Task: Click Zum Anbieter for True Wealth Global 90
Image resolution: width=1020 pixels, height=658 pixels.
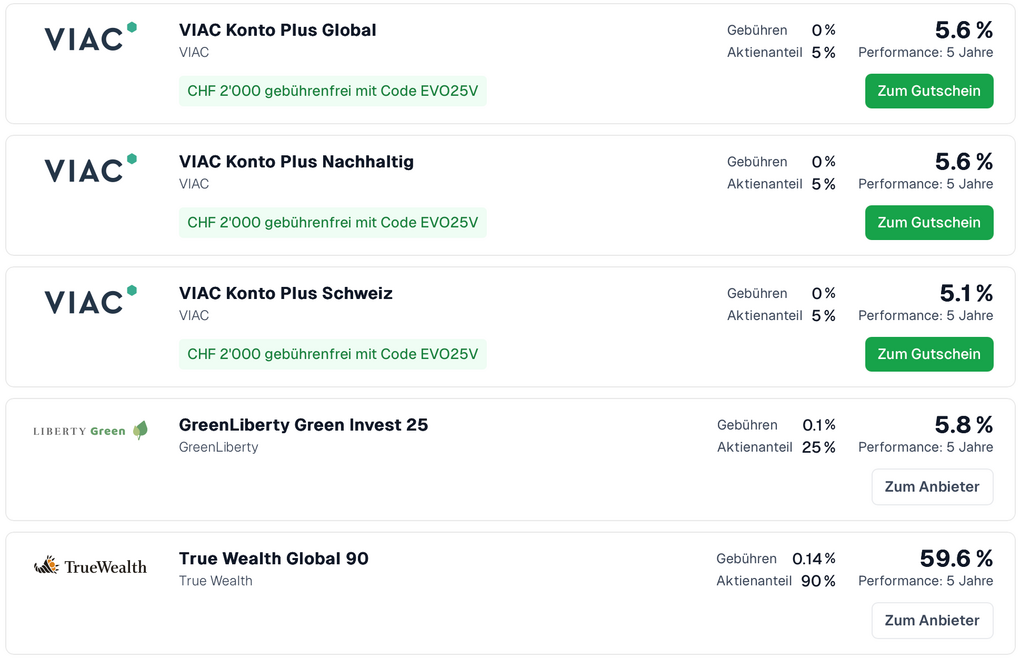Action: [x=932, y=620]
